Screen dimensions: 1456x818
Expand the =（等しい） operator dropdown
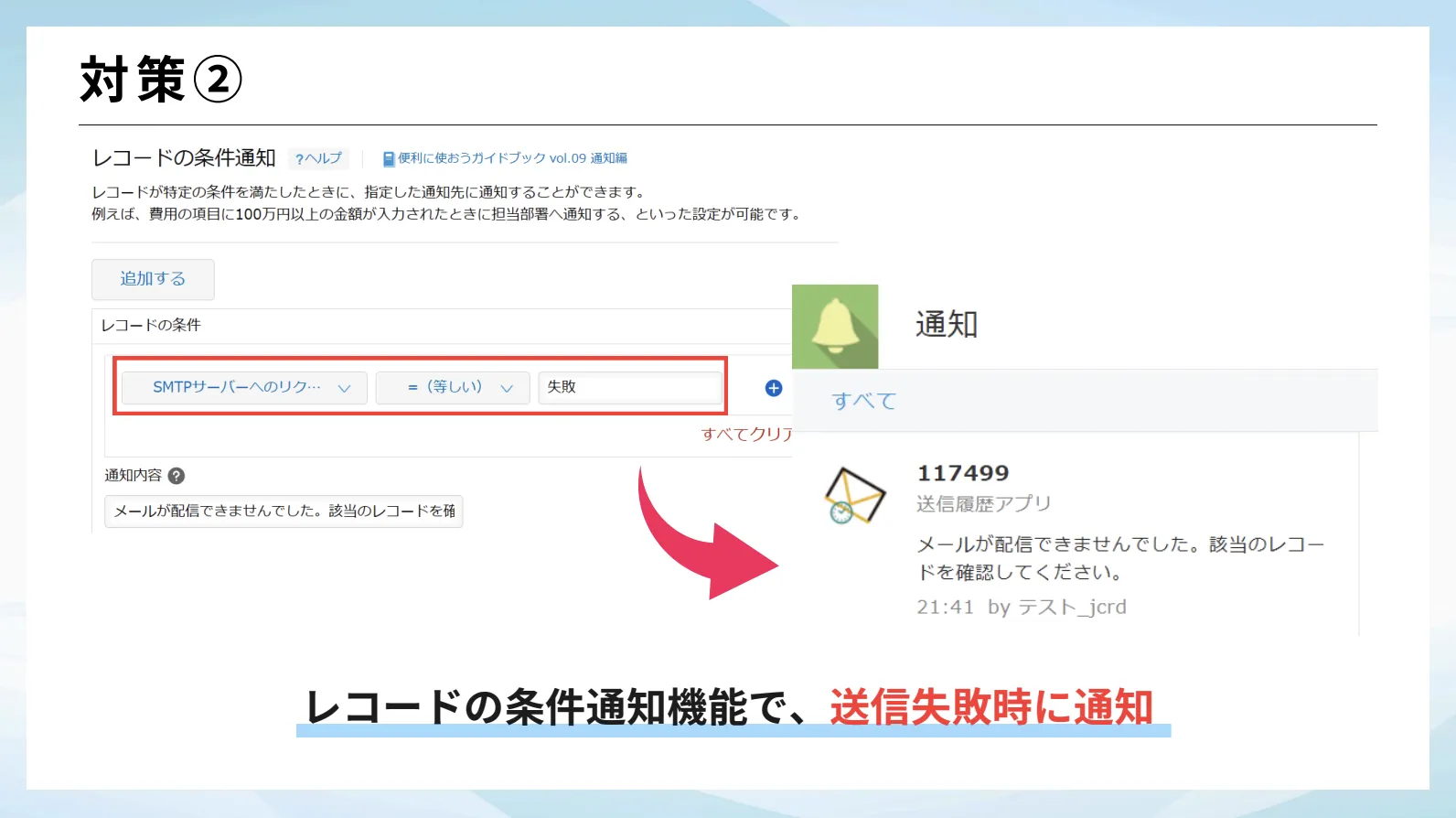point(453,387)
